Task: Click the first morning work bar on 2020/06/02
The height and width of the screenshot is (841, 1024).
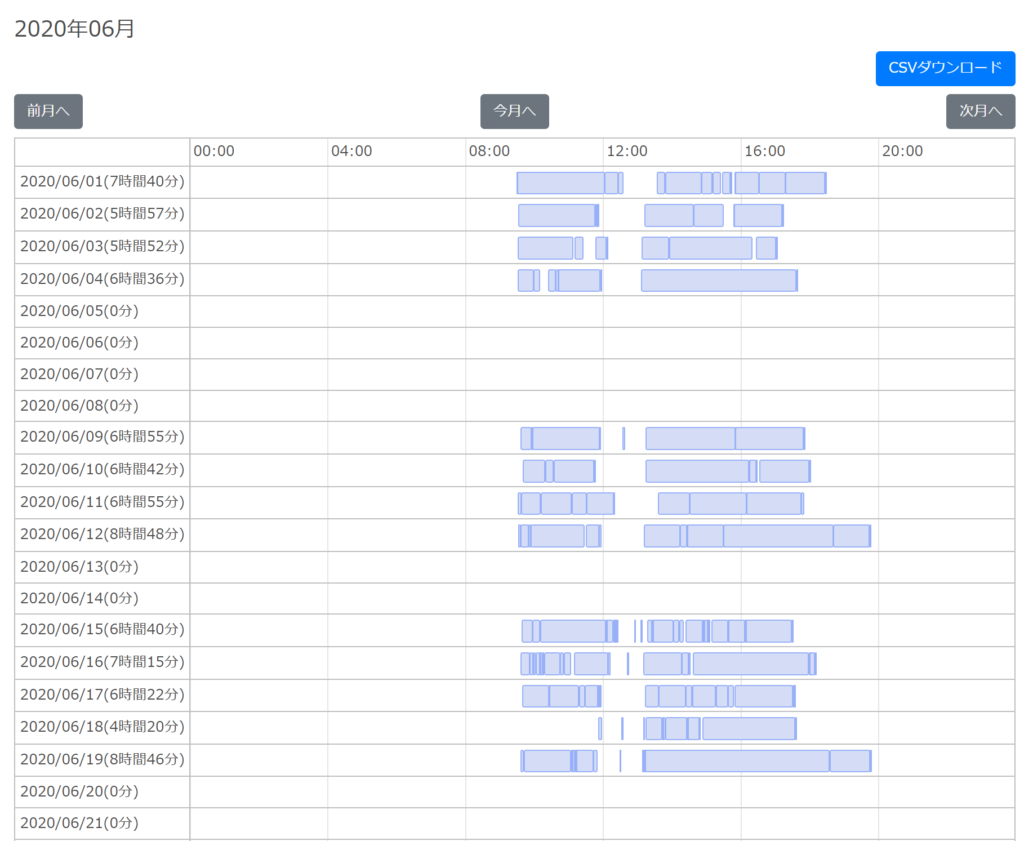Action: click(556, 215)
